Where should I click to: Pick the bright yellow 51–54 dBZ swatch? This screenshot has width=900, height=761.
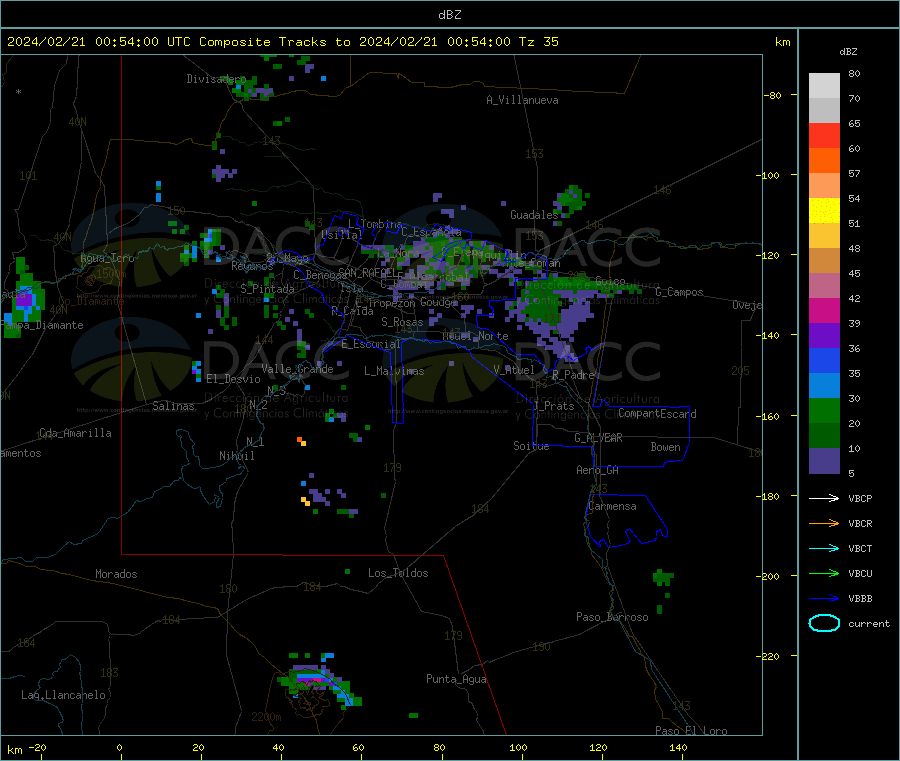pos(824,211)
